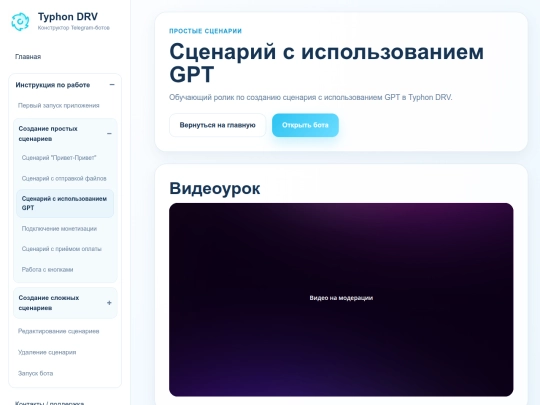Click the Сценарий с использованием GPT main heading
Image resolution: width=540 pixels, height=405 pixels.
pyautogui.click(x=326, y=63)
